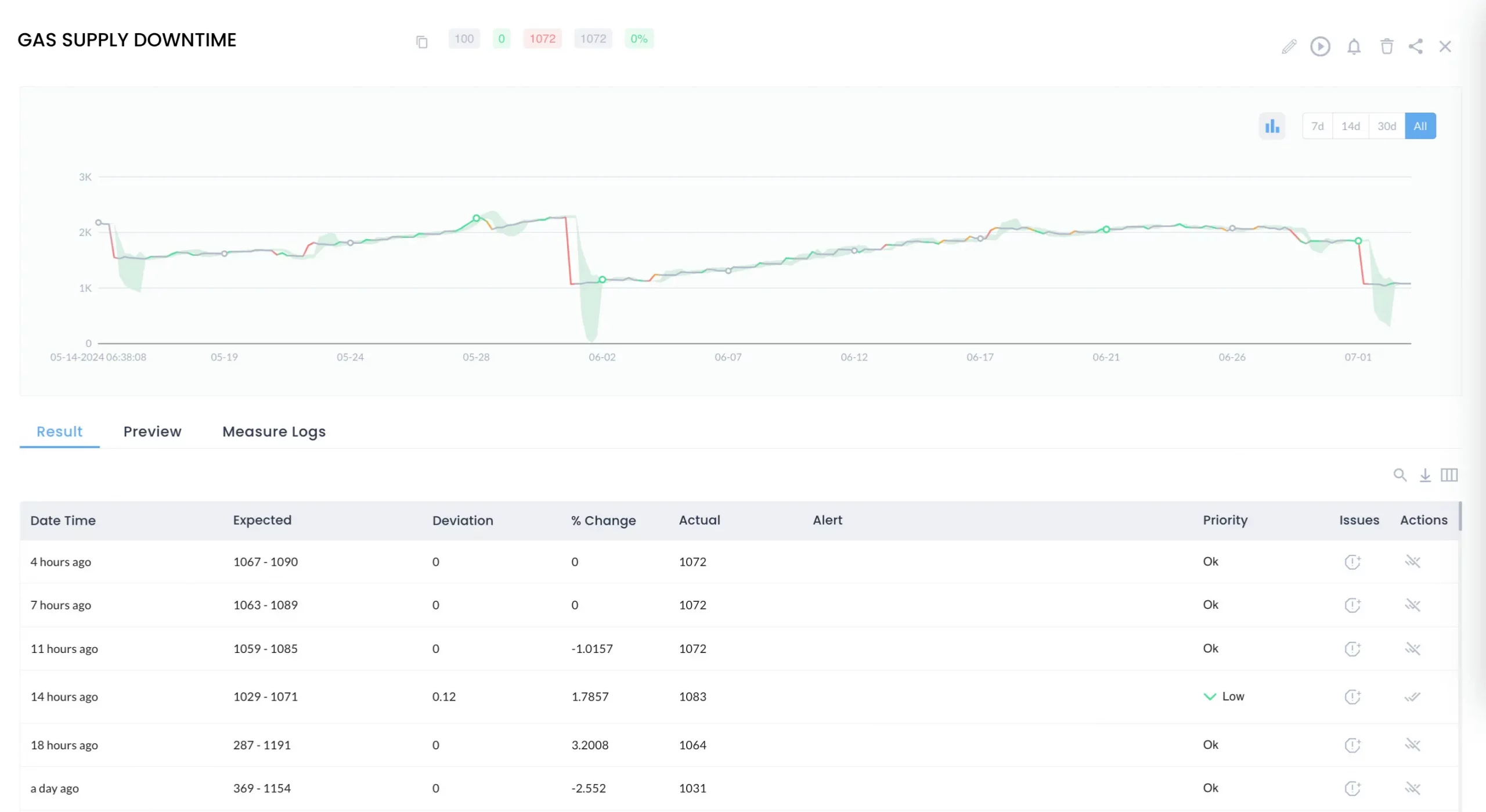Select the data point marker near 06-02 on chart
1486x812 pixels.
point(602,279)
